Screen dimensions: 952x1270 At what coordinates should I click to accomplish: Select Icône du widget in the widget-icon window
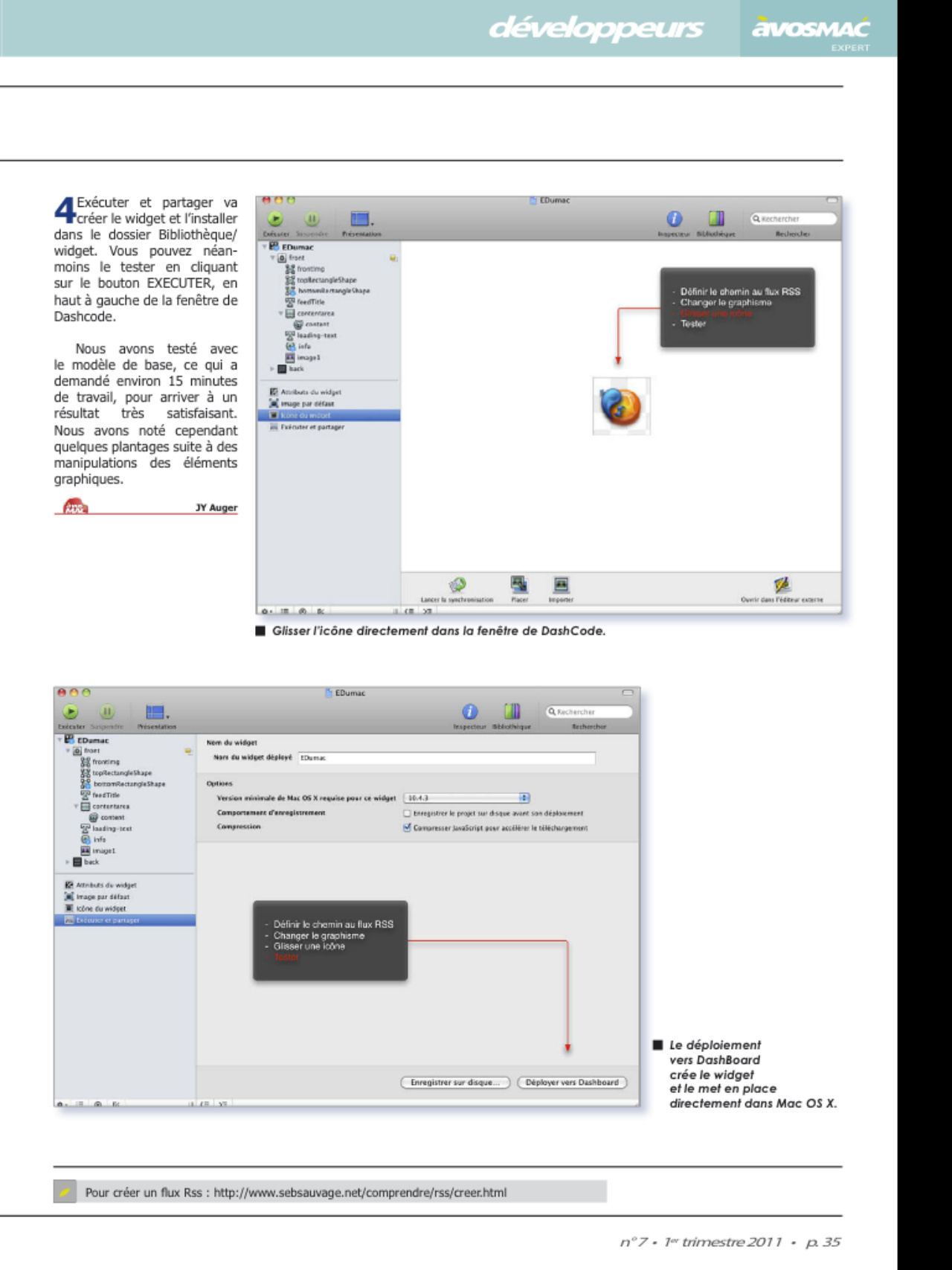point(329,415)
